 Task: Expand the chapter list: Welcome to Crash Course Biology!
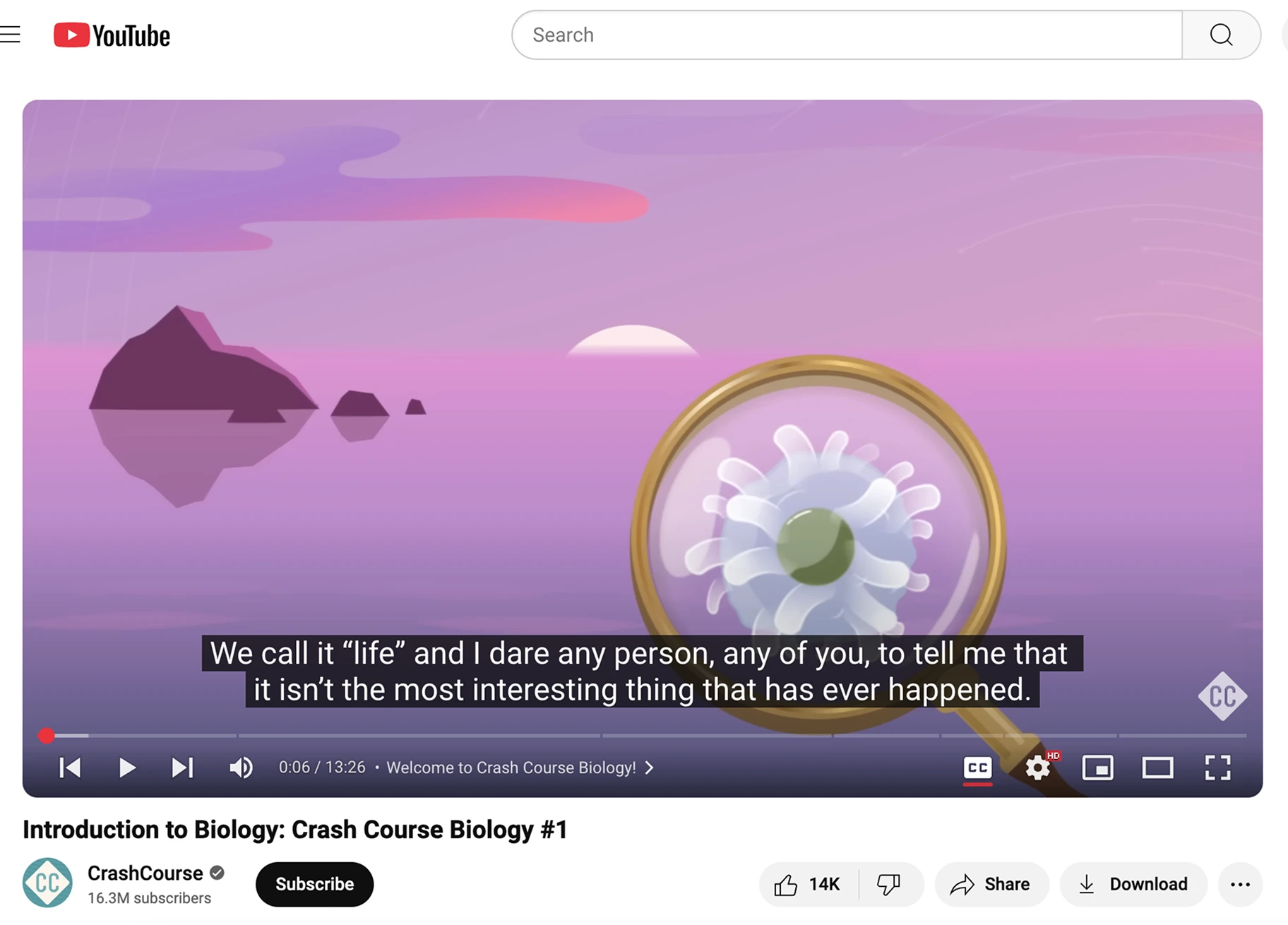[x=520, y=768]
